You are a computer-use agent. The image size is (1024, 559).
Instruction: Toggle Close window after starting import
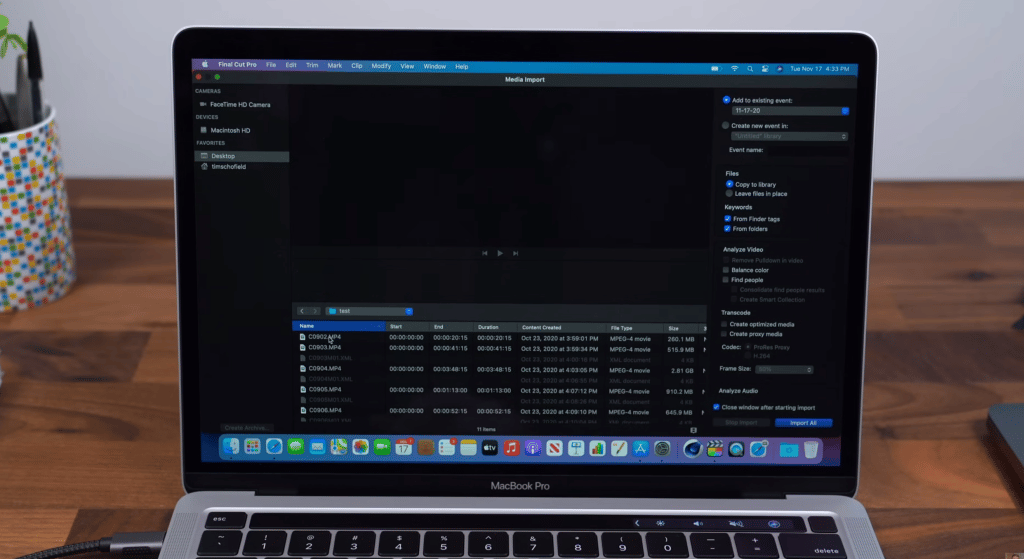[x=716, y=407]
